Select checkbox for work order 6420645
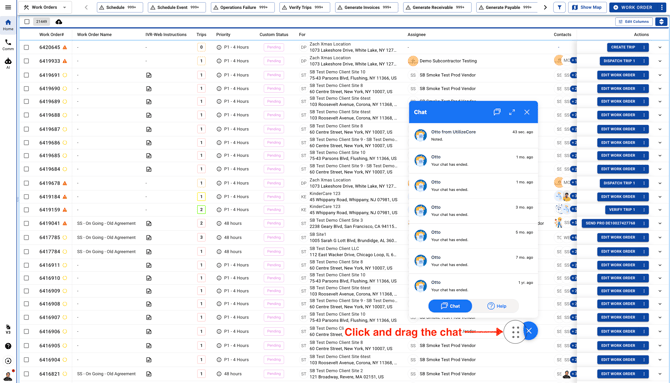 (x=26, y=47)
